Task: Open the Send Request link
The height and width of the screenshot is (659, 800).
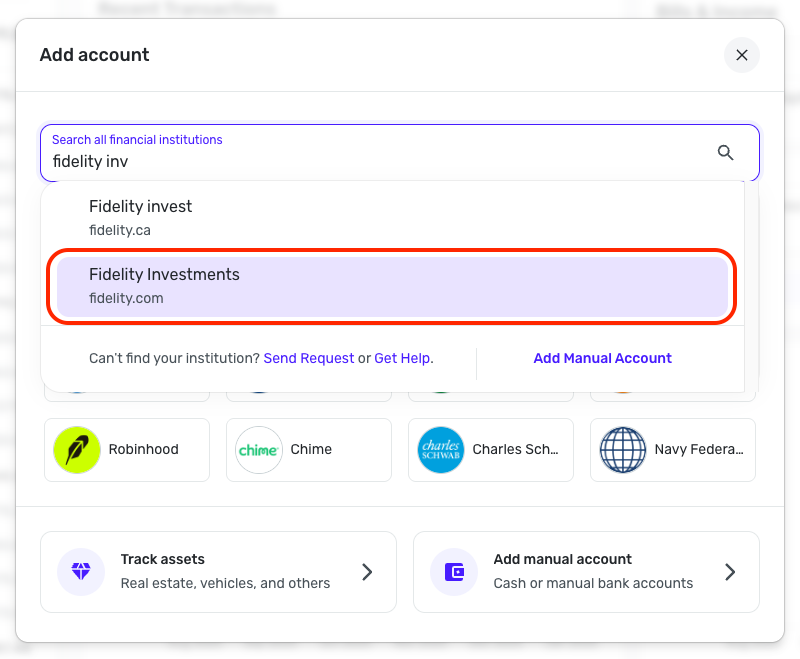Action: tap(309, 358)
